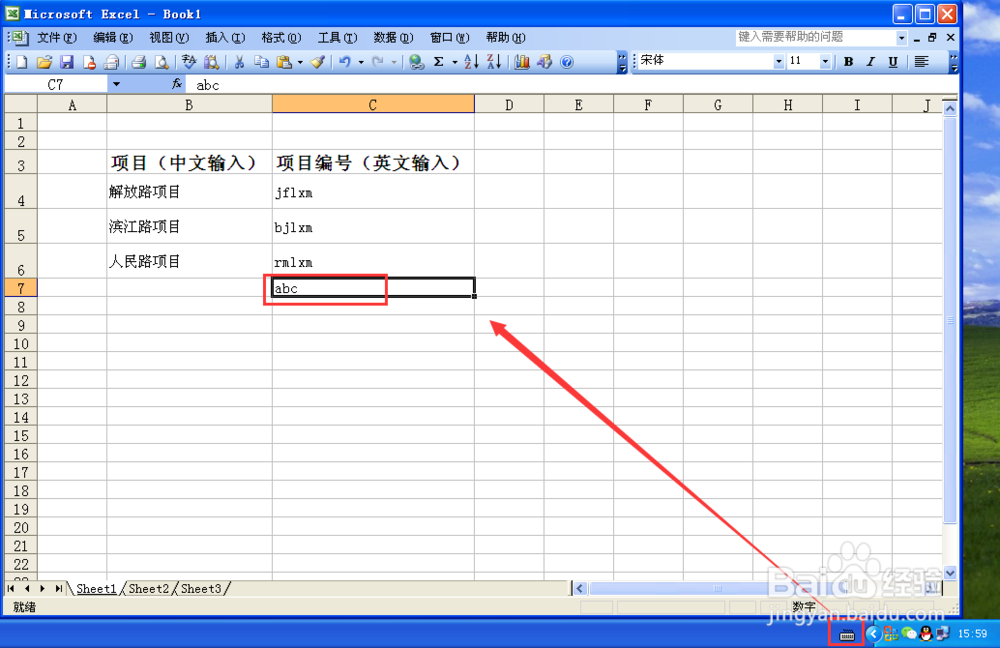The image size is (1000, 648).
Task: Save the workbook via floppy disk icon
Action: tap(66, 62)
